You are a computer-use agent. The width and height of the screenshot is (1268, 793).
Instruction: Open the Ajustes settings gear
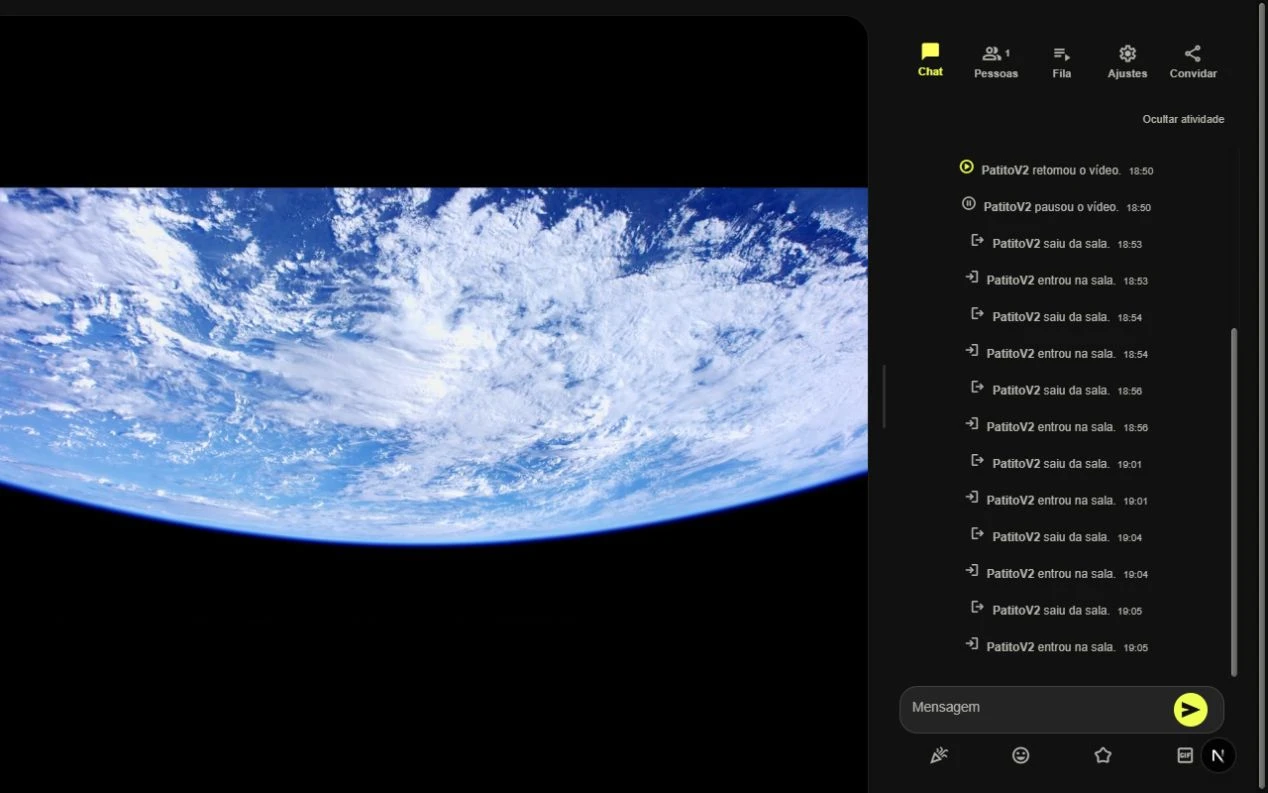click(1127, 62)
